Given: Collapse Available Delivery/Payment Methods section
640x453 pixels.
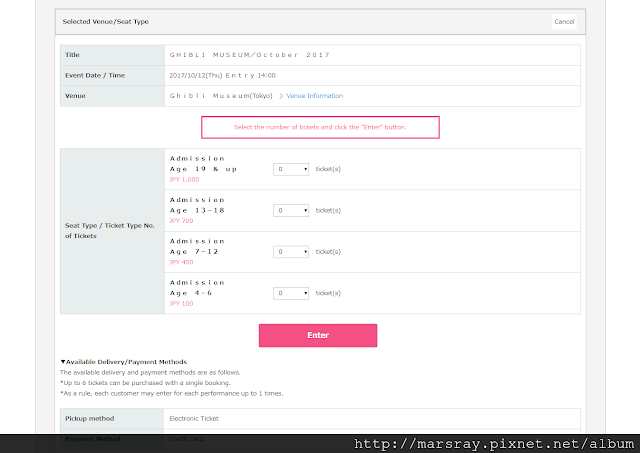Looking at the screenshot, I should click(x=124, y=362).
